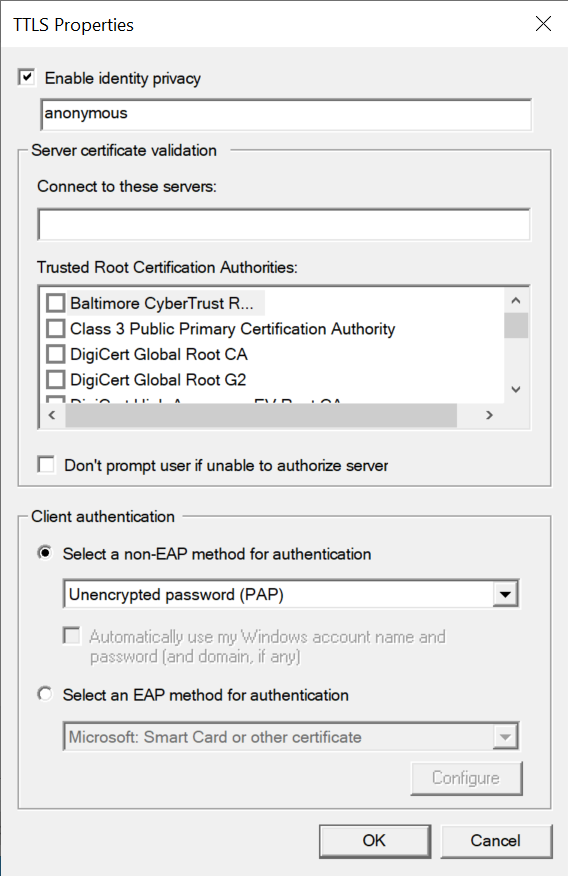Click certificate list scroll down arrow
This screenshot has width=568, height=876.
coord(516,389)
